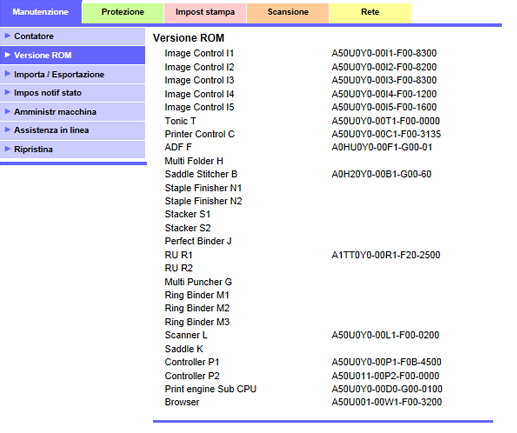Open Amministr macchina menu entry
The image size is (517, 433).
[72, 112]
